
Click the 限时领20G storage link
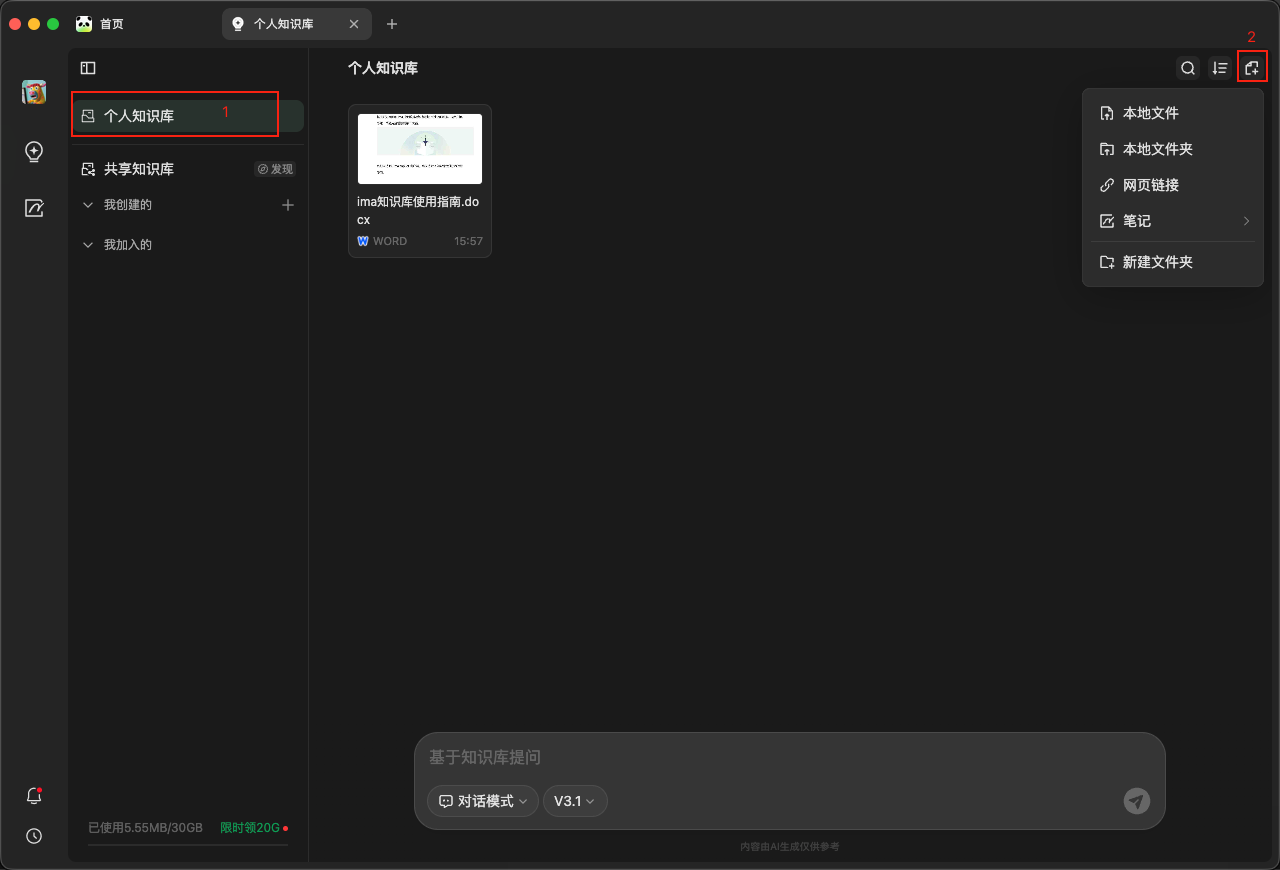pos(251,828)
